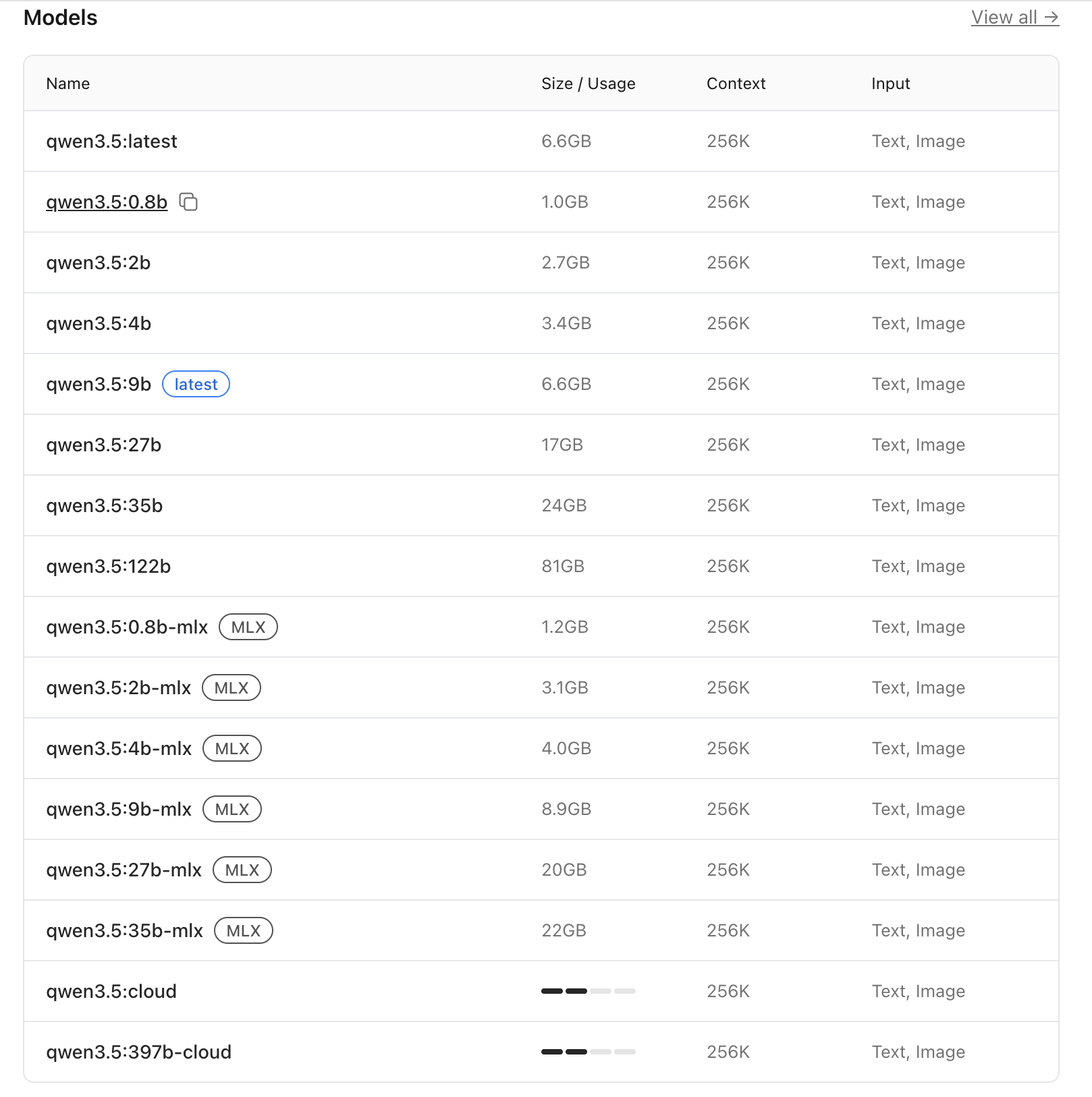Open the qwen3.5:35b-mlx model
Image resolution: width=1092 pixels, height=1097 pixels.
coord(125,930)
